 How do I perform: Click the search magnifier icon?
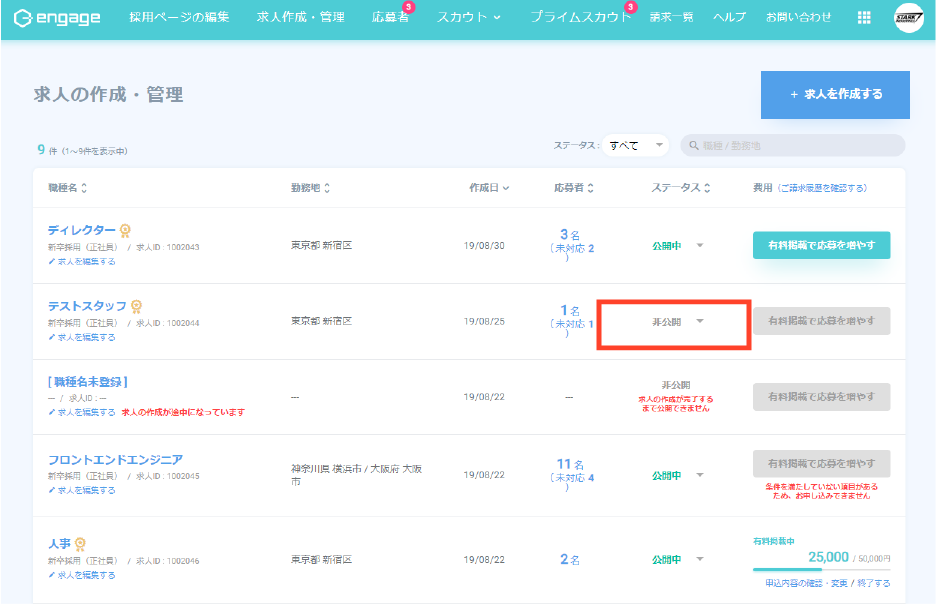pyautogui.click(x=694, y=146)
